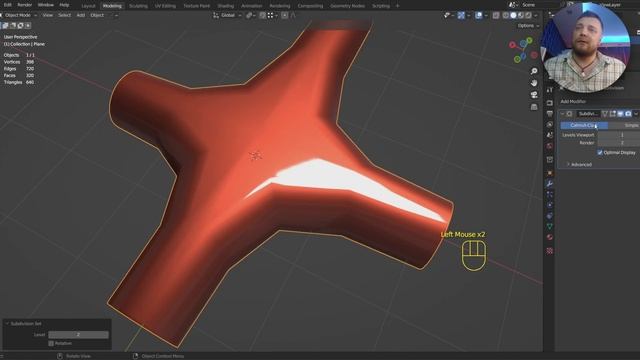640x360 pixels.
Task: Toggle viewport overlays display
Action: point(479,15)
